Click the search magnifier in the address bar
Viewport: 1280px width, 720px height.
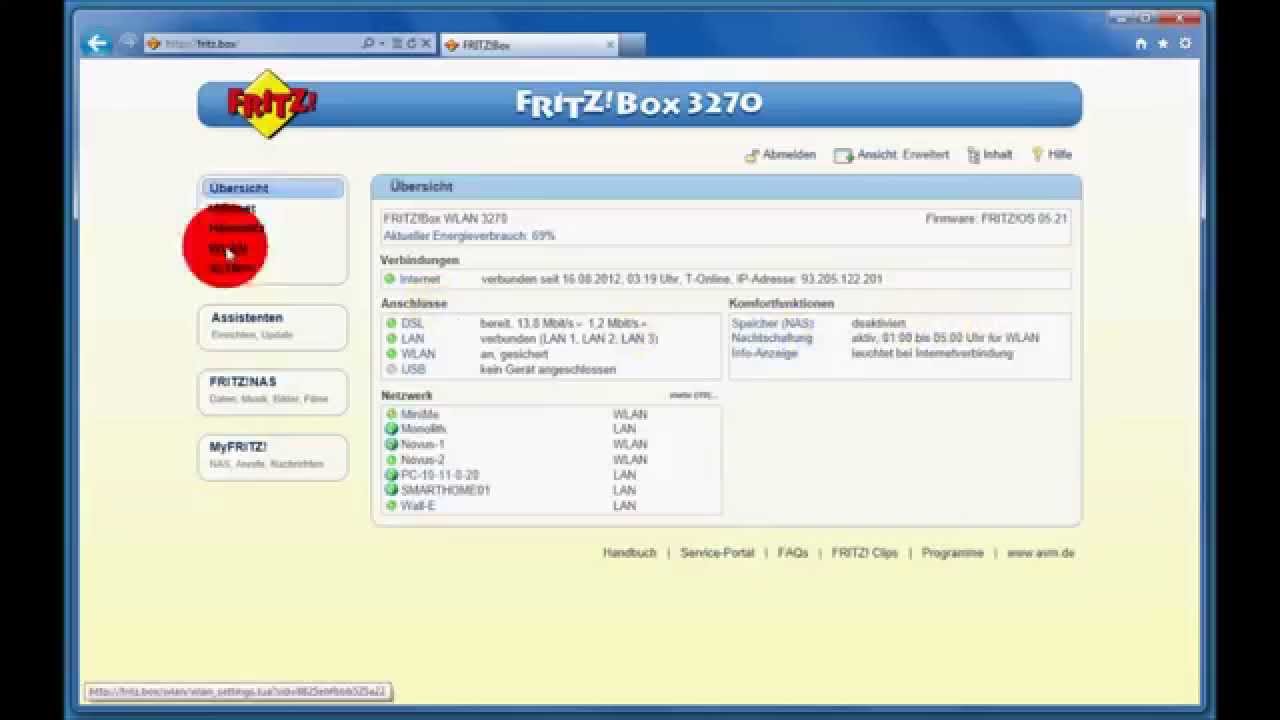click(x=368, y=44)
